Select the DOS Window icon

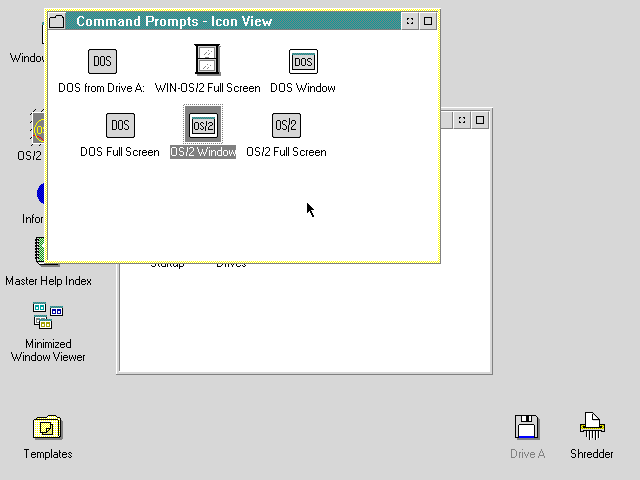(x=303, y=62)
